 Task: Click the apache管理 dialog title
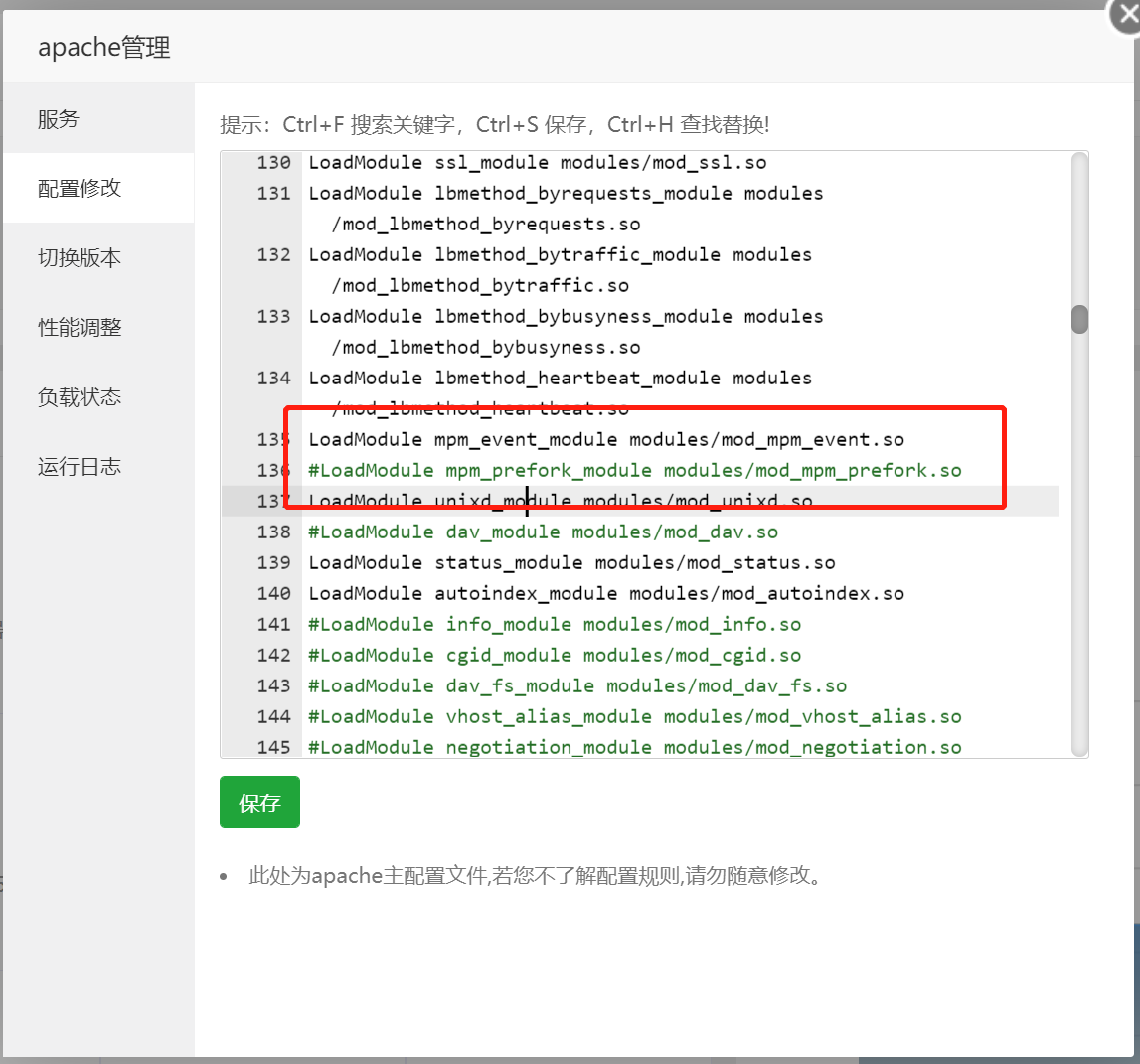104,48
